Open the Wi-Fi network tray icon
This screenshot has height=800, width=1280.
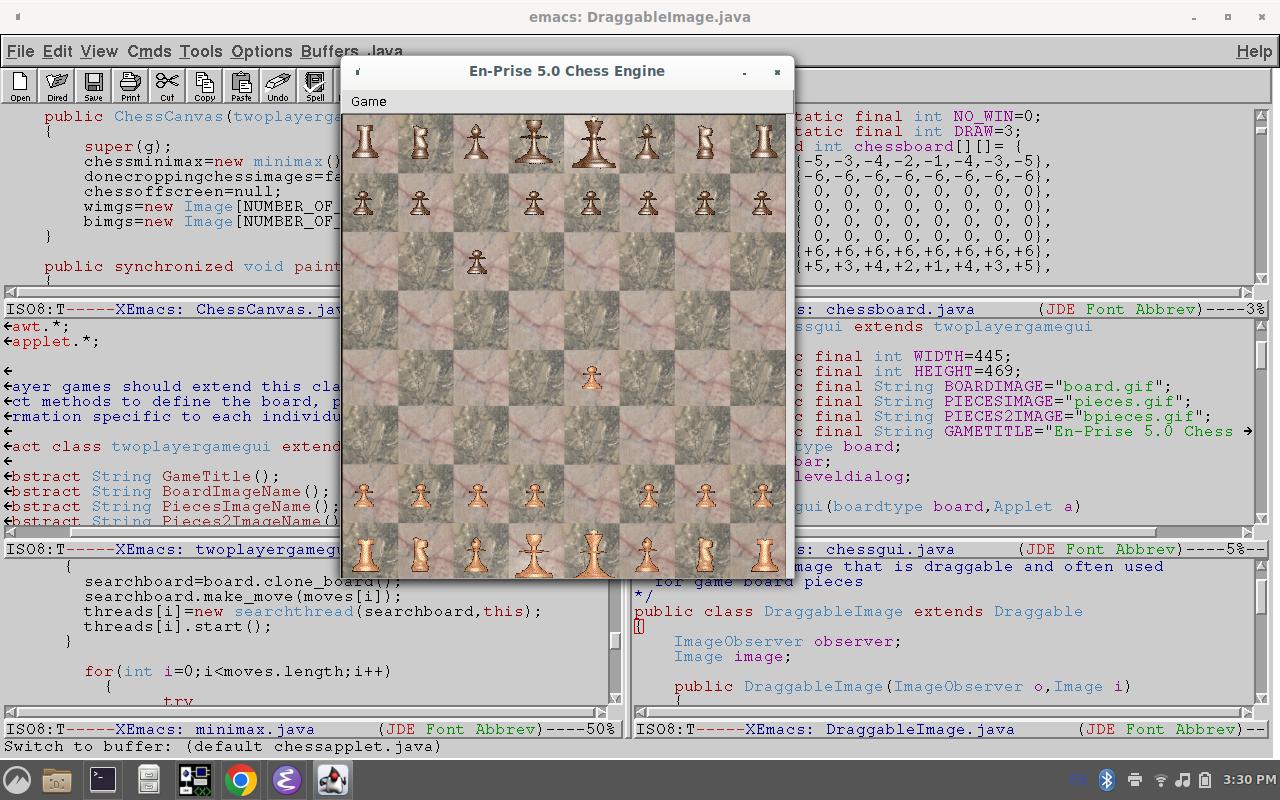pyautogui.click(x=1160, y=779)
